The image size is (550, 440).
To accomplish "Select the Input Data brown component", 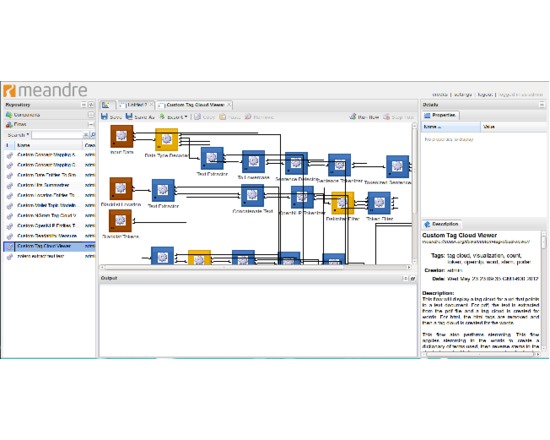I will click(x=122, y=136).
